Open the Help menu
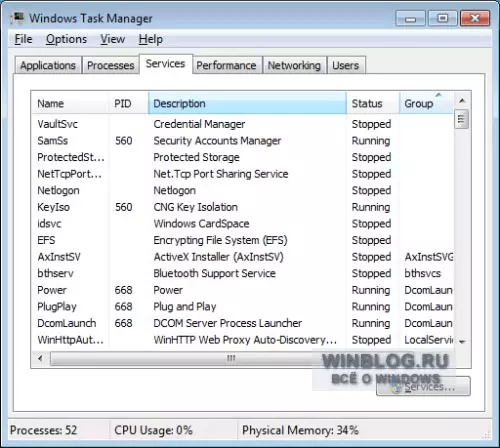This screenshot has width=500, height=448. coord(151,39)
